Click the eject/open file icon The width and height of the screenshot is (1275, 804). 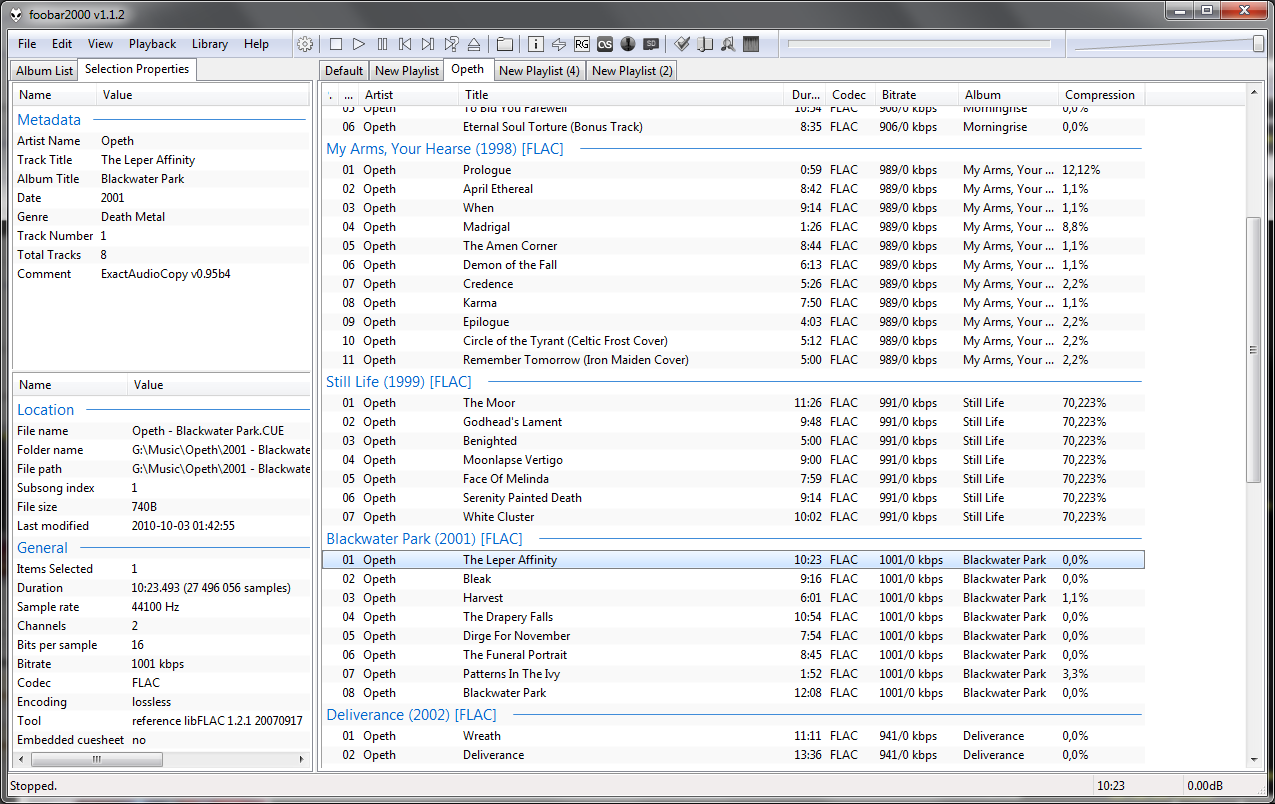tap(474, 44)
